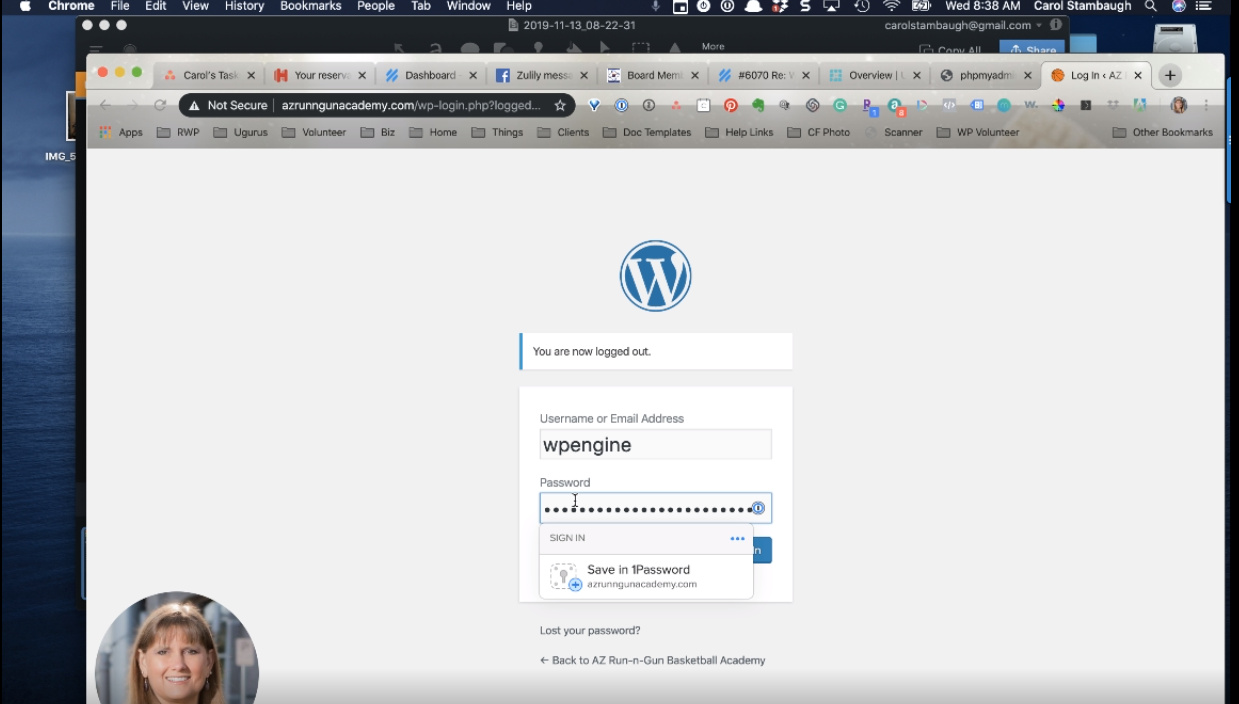Screen dimensions: 1239x704
Task: Switch to the Dashboard tab
Action: pyautogui.click(x=431, y=75)
